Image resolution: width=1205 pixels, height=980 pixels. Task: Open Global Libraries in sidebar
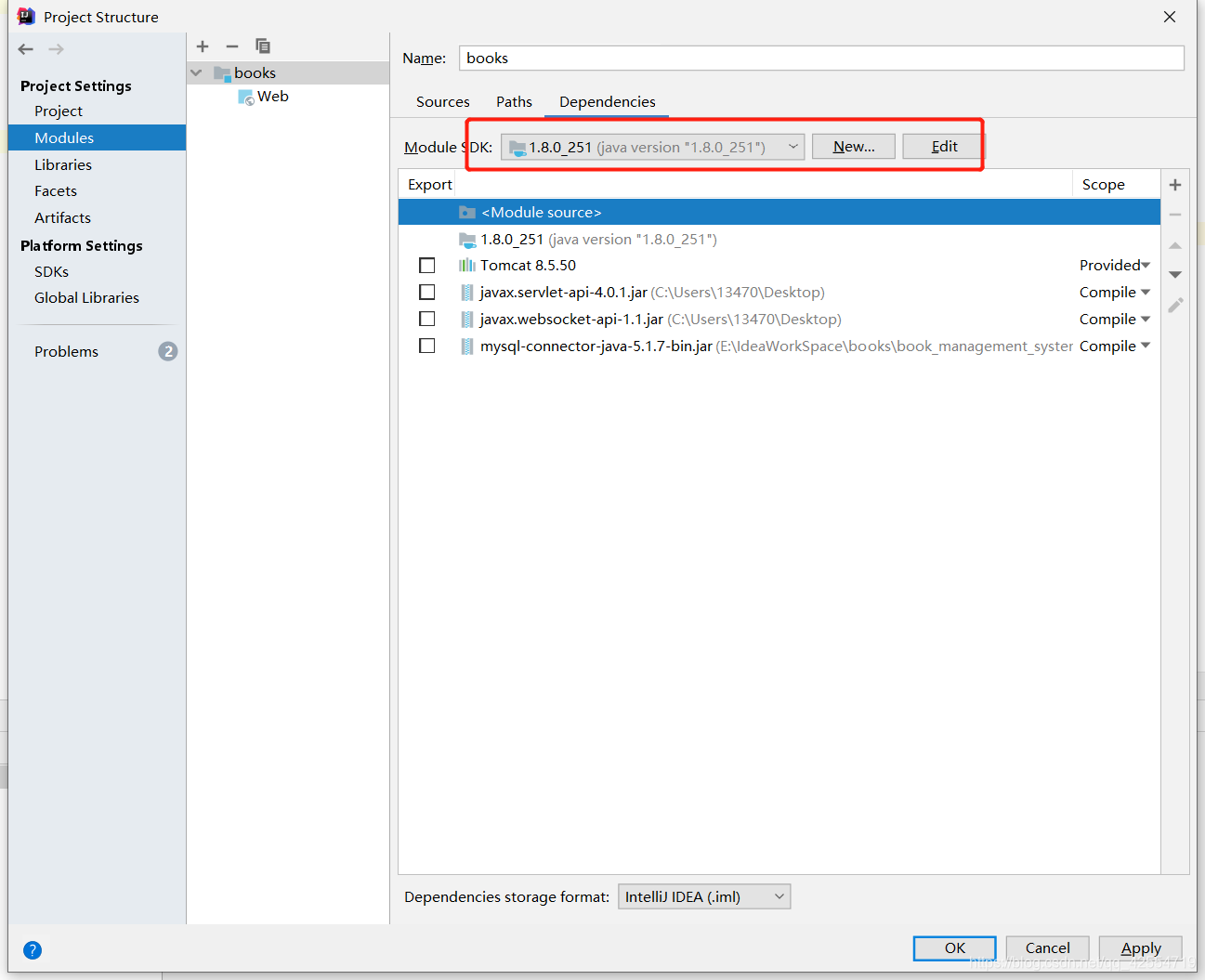(86, 298)
